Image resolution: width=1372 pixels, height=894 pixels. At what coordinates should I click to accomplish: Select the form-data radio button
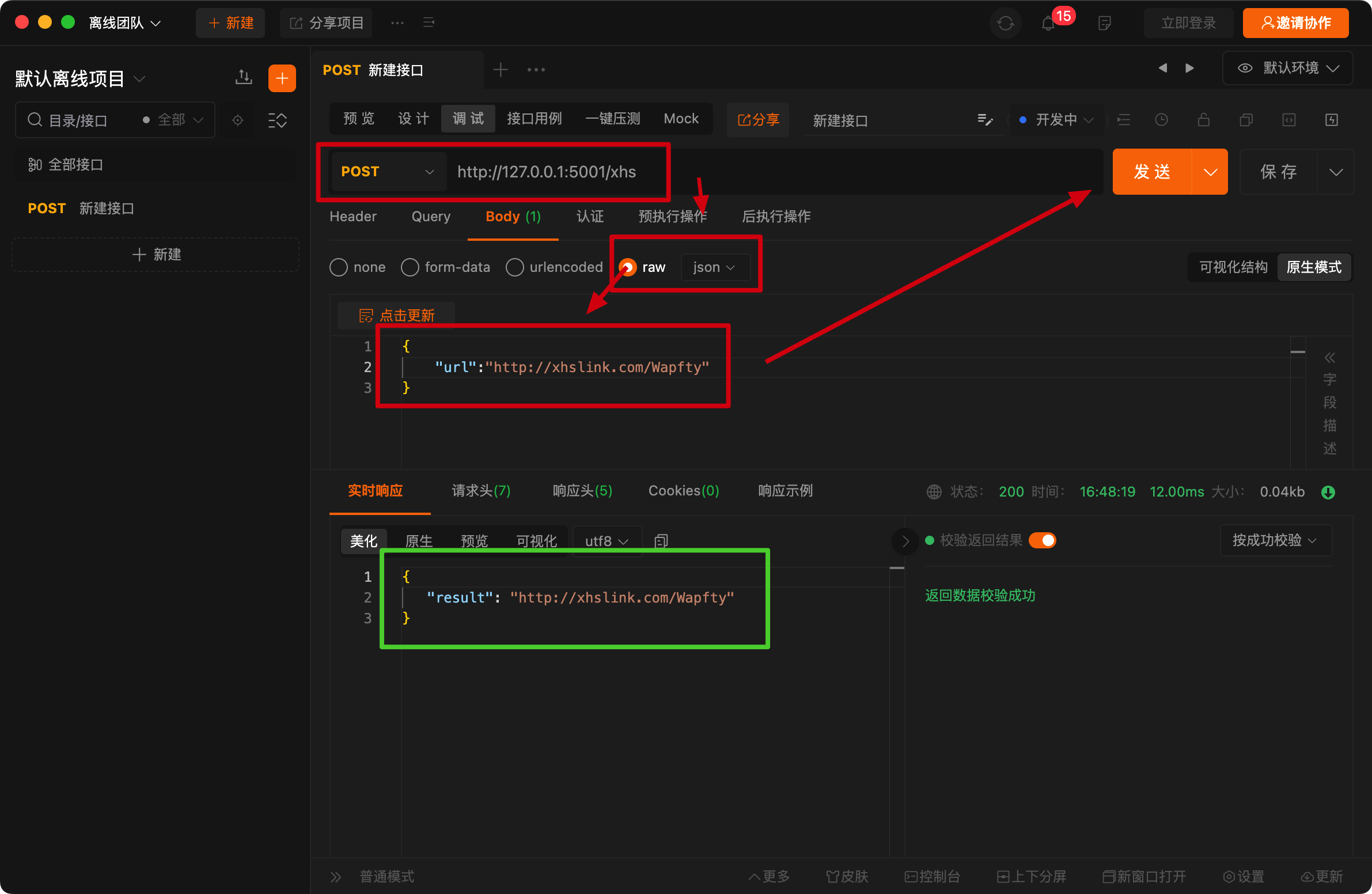click(x=410, y=267)
